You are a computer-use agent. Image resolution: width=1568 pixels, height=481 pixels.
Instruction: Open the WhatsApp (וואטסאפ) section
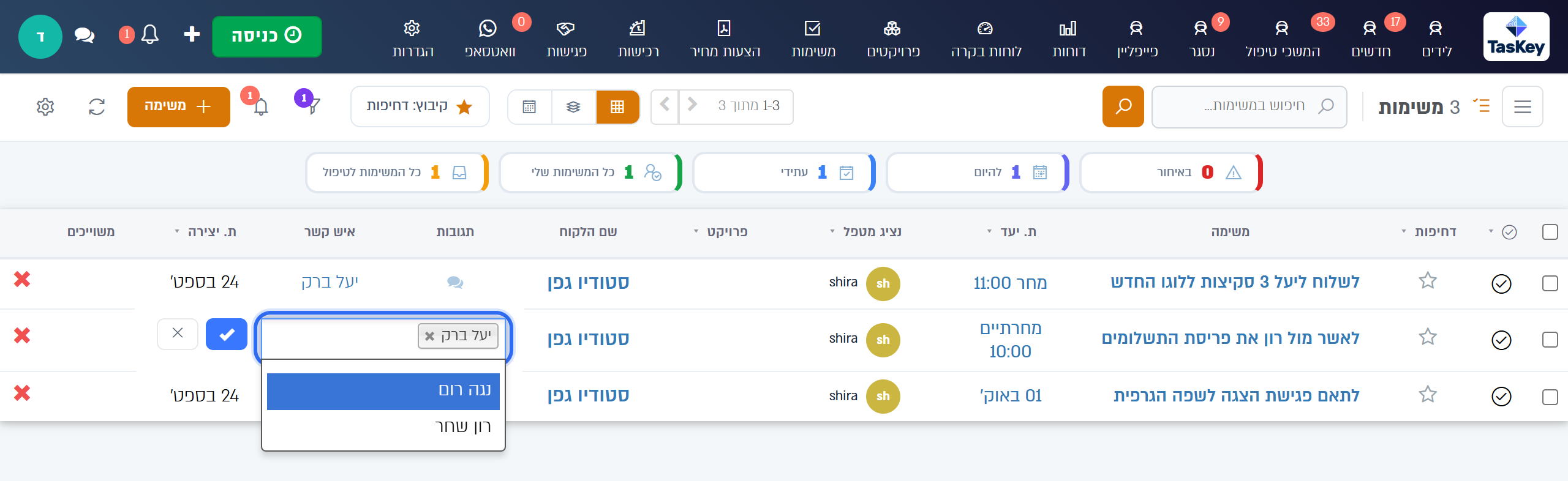tap(490, 38)
